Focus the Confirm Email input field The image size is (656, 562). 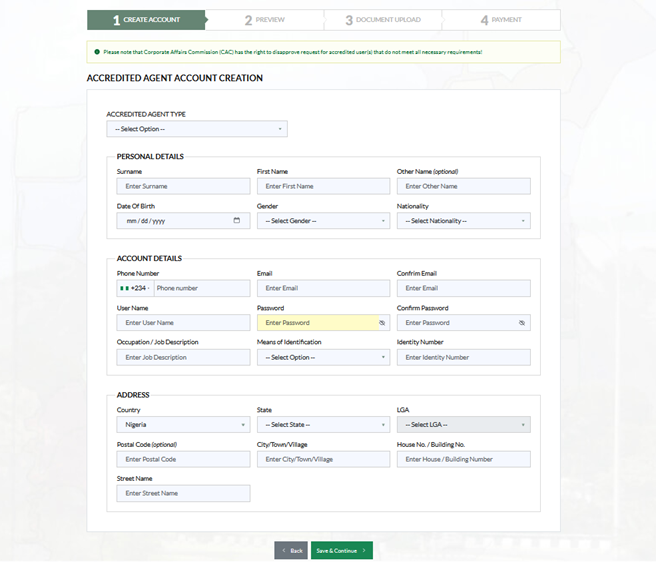(464, 288)
